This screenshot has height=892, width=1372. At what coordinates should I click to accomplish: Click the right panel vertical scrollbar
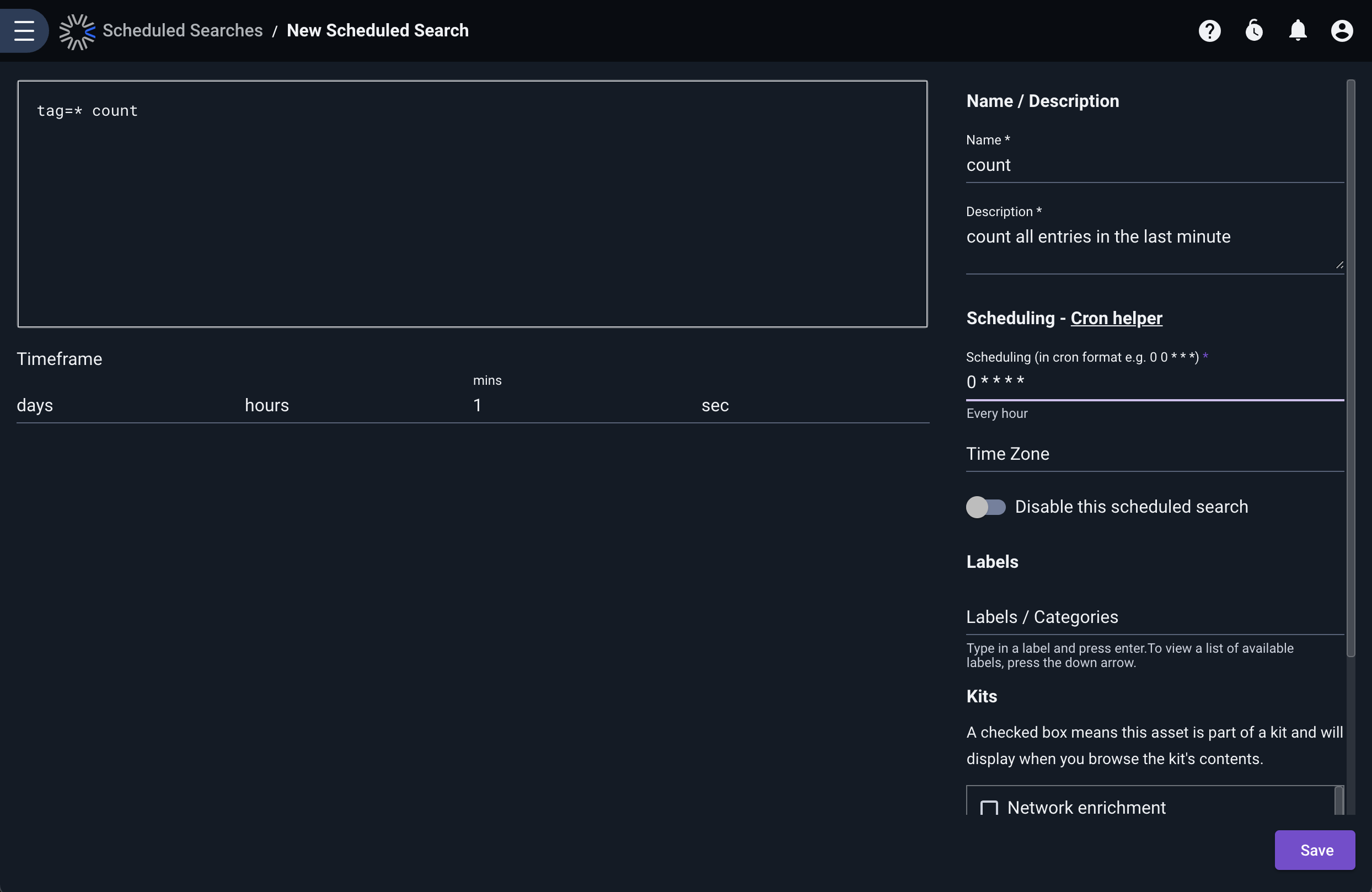(1350, 369)
